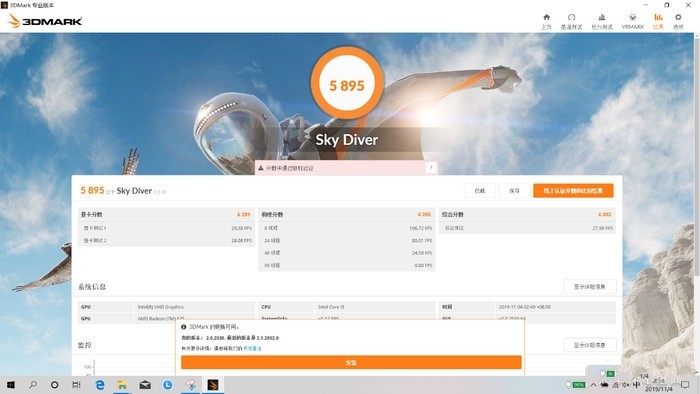Open the release notes link in update notice
Image resolution: width=700 pixels, height=394 pixels.
(x=252, y=348)
